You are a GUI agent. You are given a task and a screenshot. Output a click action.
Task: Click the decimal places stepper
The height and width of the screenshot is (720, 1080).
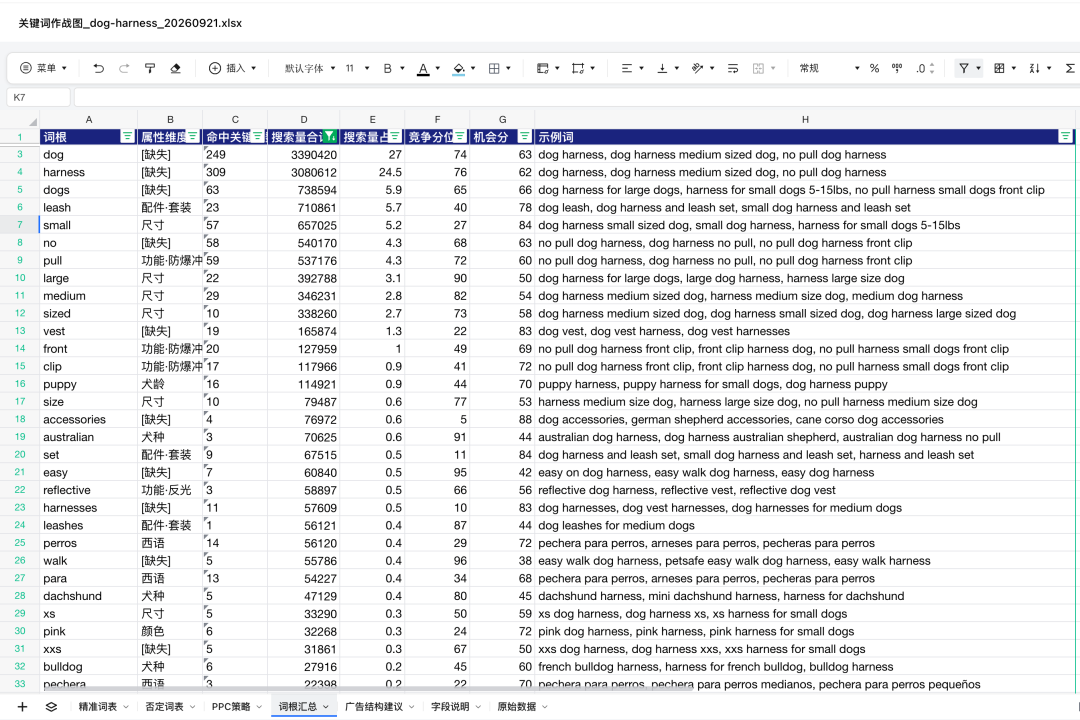pyautogui.click(x=924, y=68)
